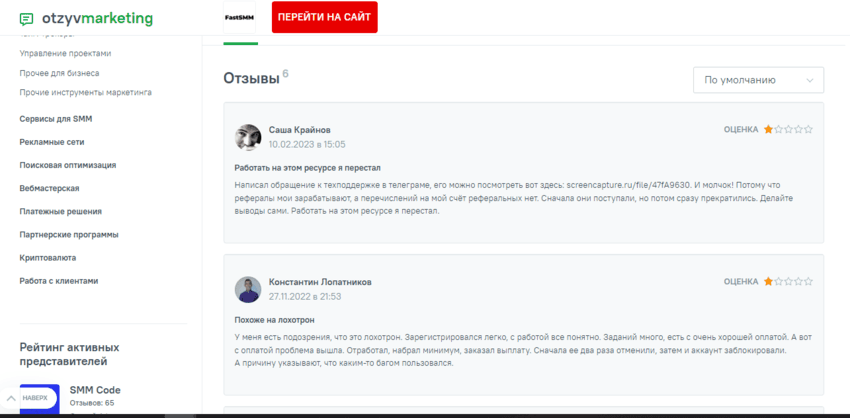Click the Отзывы section heading
850x418 pixels.
(x=252, y=78)
